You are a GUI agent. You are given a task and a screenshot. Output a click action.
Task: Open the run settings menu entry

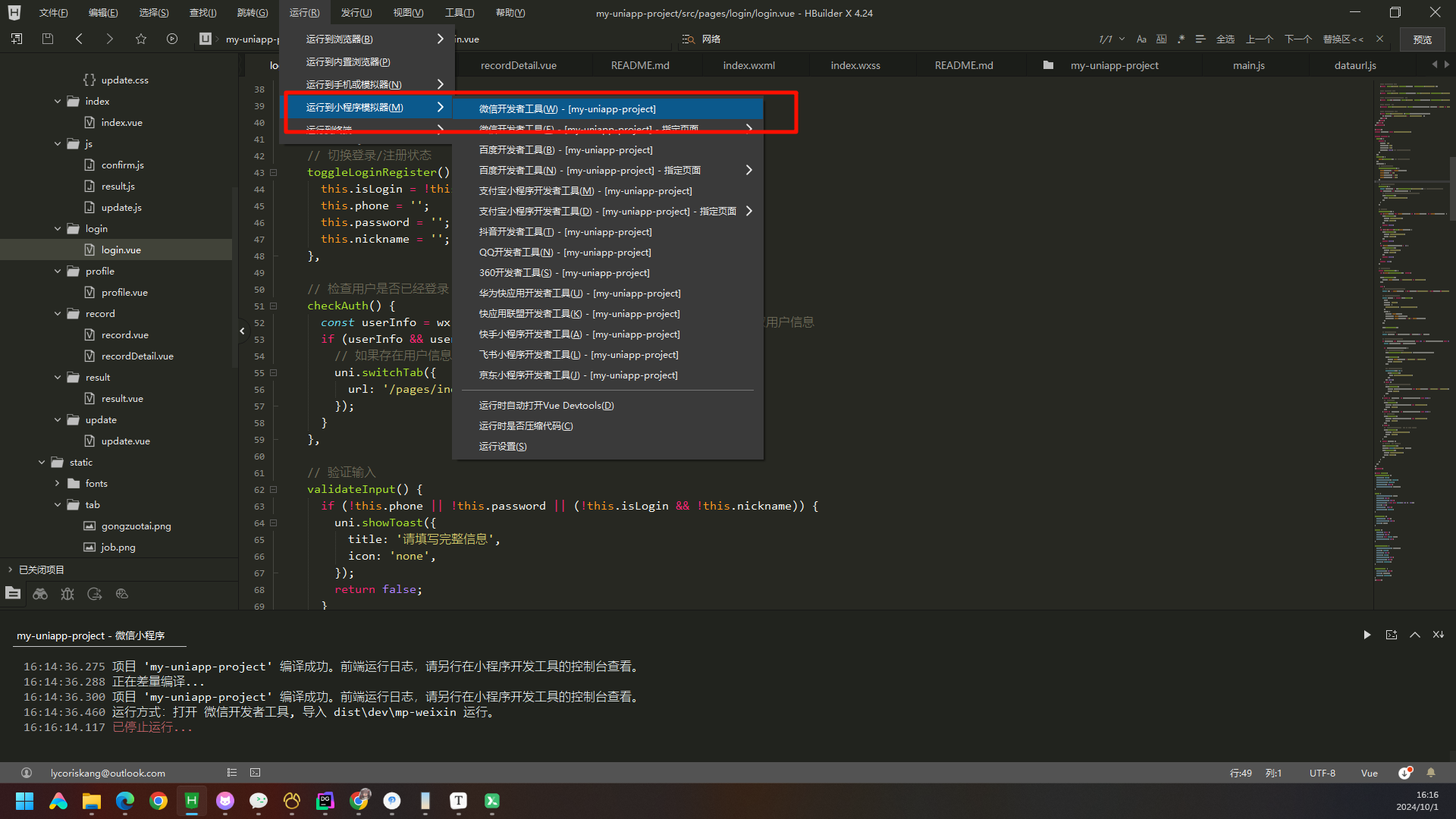tap(503, 447)
